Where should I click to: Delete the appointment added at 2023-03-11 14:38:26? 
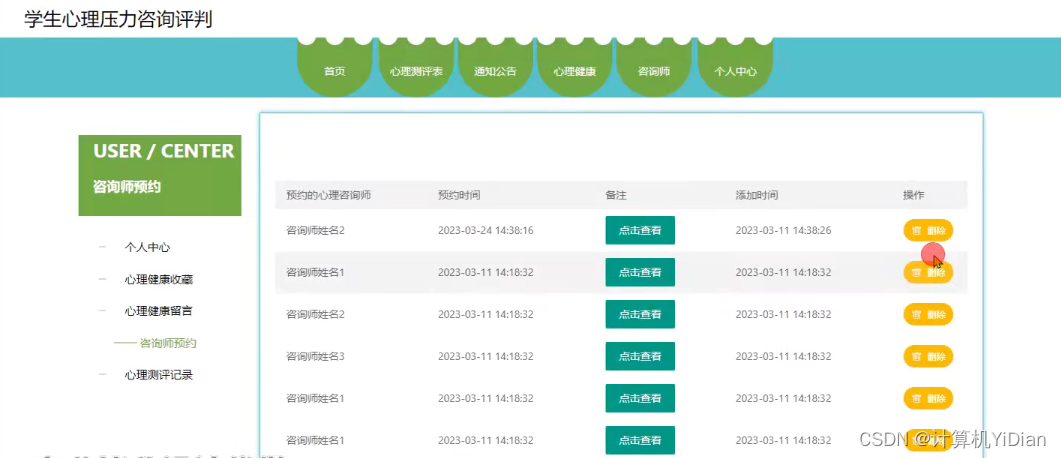pyautogui.click(x=928, y=230)
